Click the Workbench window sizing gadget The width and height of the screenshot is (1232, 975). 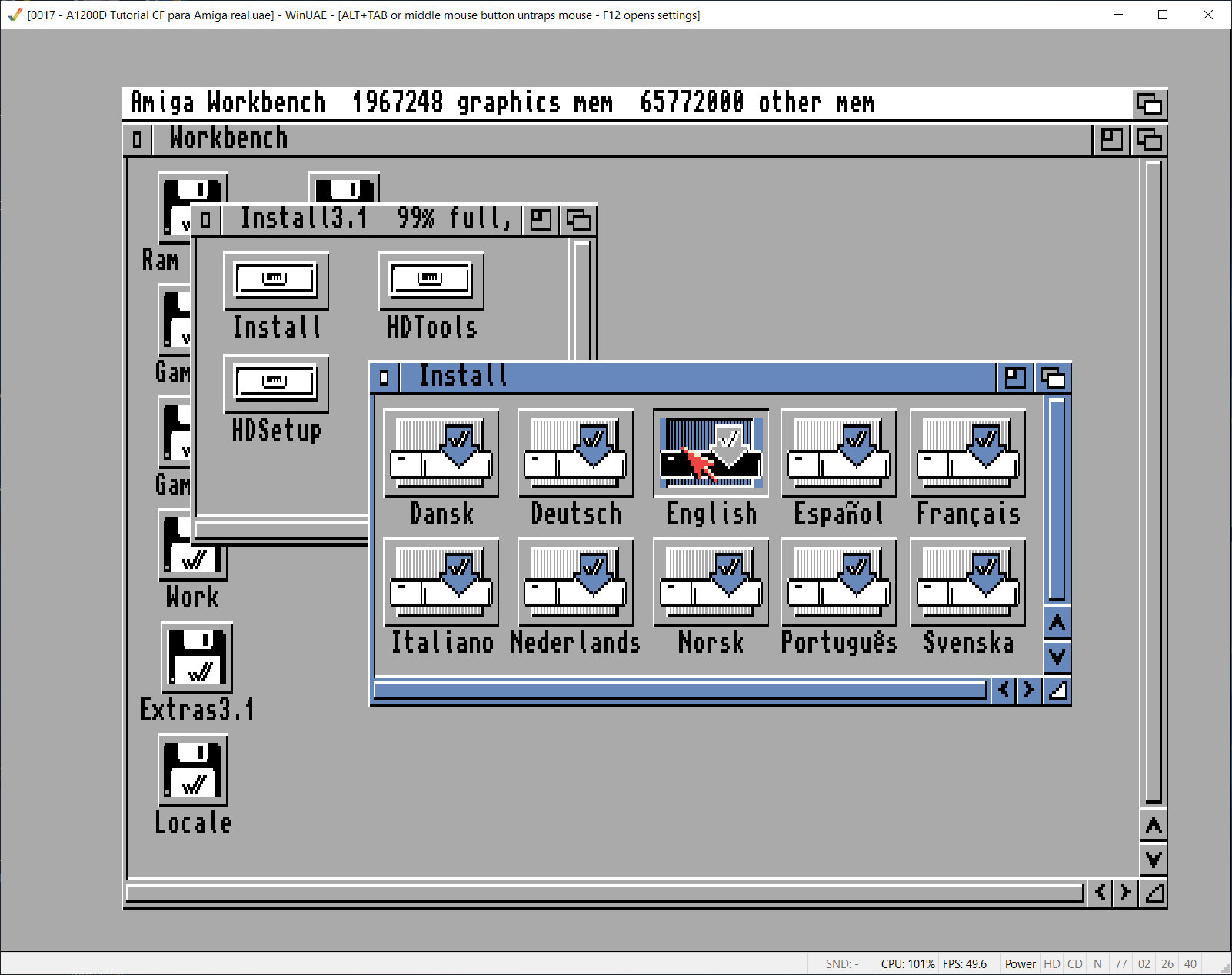pos(1154,893)
